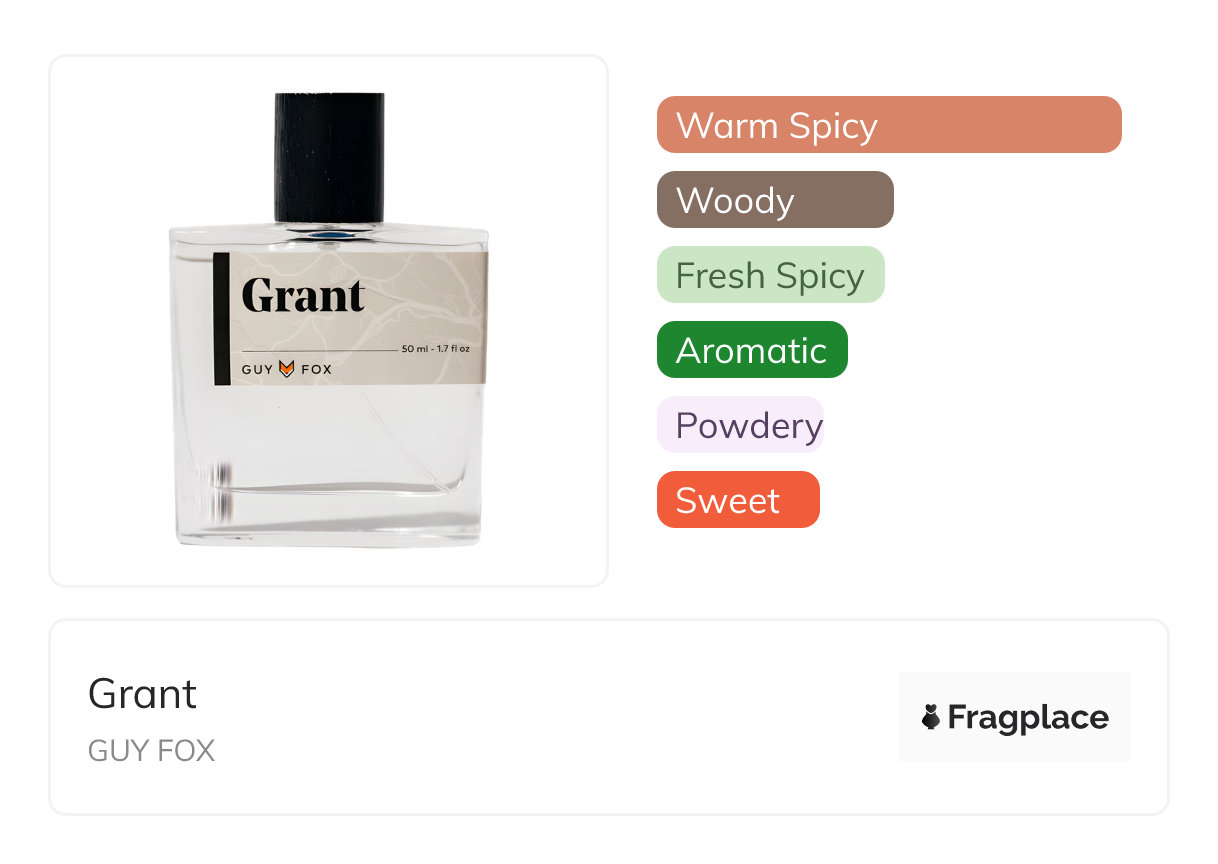This screenshot has width=1218, height=864.
Task: Click the Fragplace logo badge background
Action: pos(1015,717)
